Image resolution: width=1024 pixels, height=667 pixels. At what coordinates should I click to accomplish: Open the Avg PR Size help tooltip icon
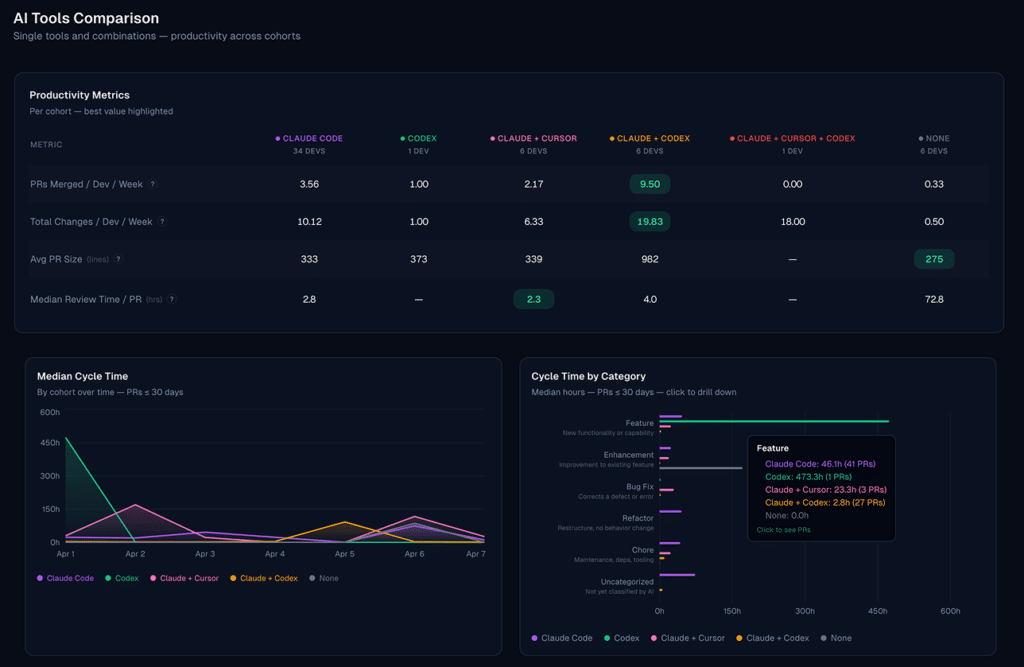click(x=118, y=259)
